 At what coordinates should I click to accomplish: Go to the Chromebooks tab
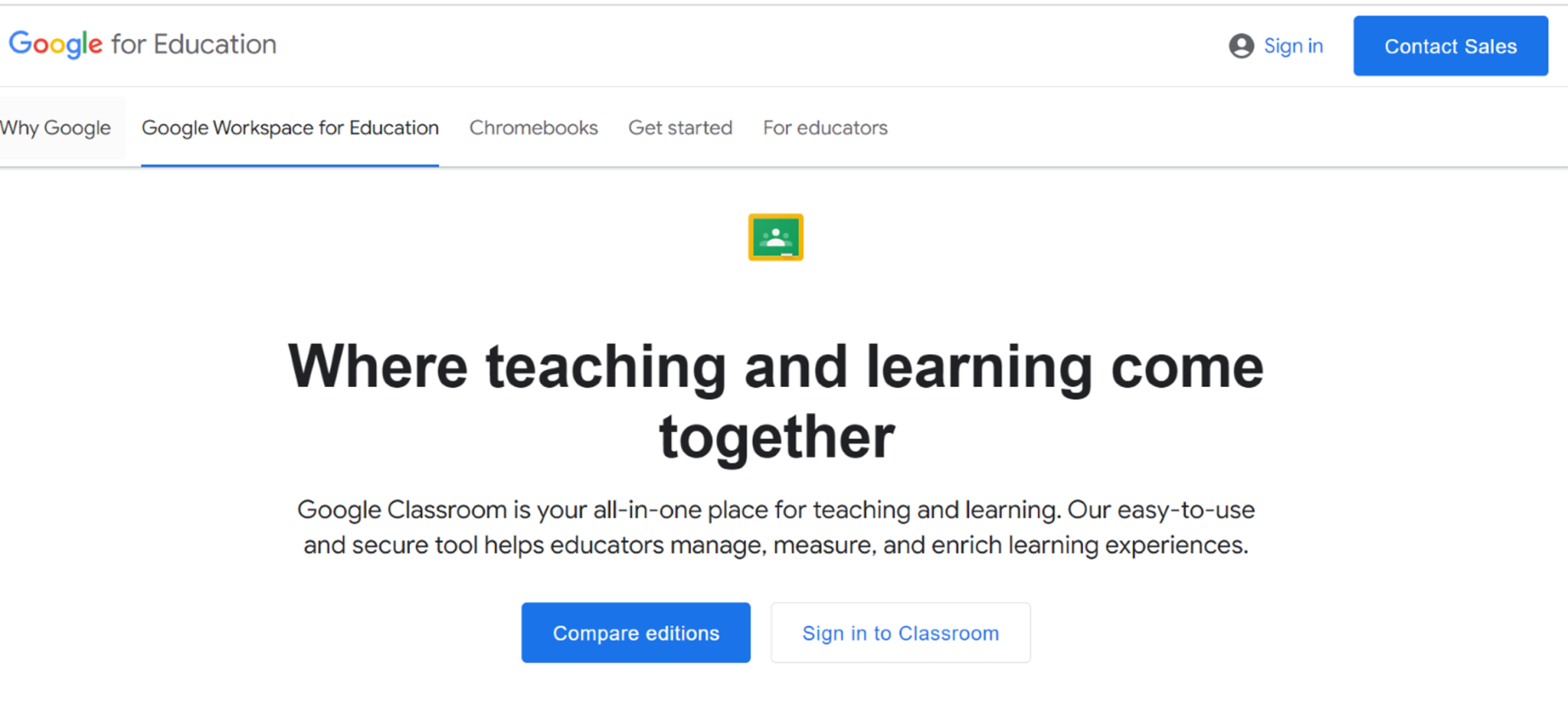point(533,127)
